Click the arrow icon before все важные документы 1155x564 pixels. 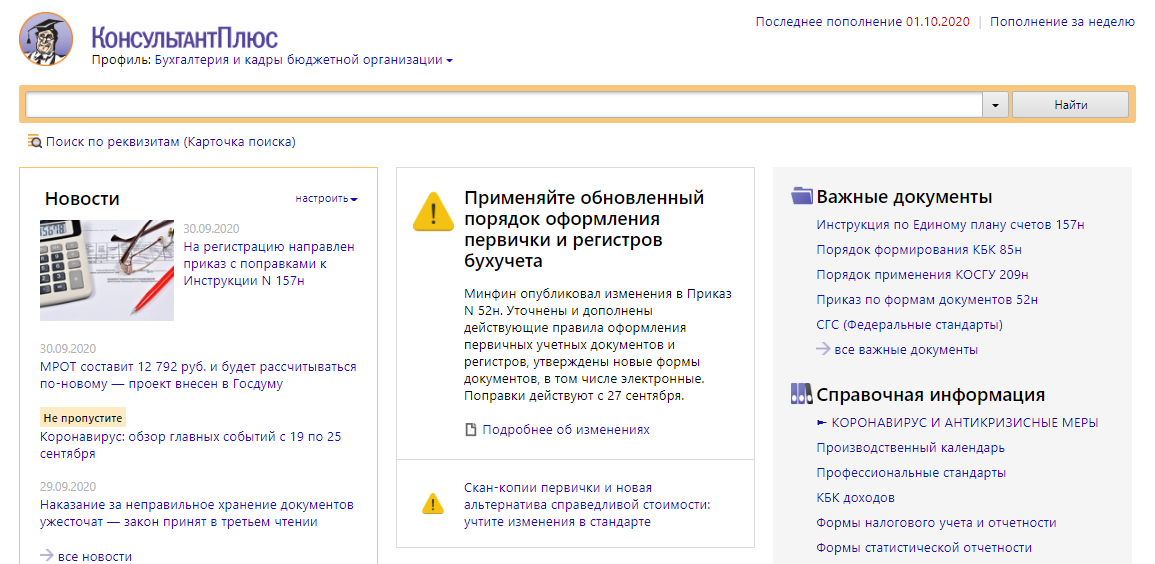tap(823, 349)
